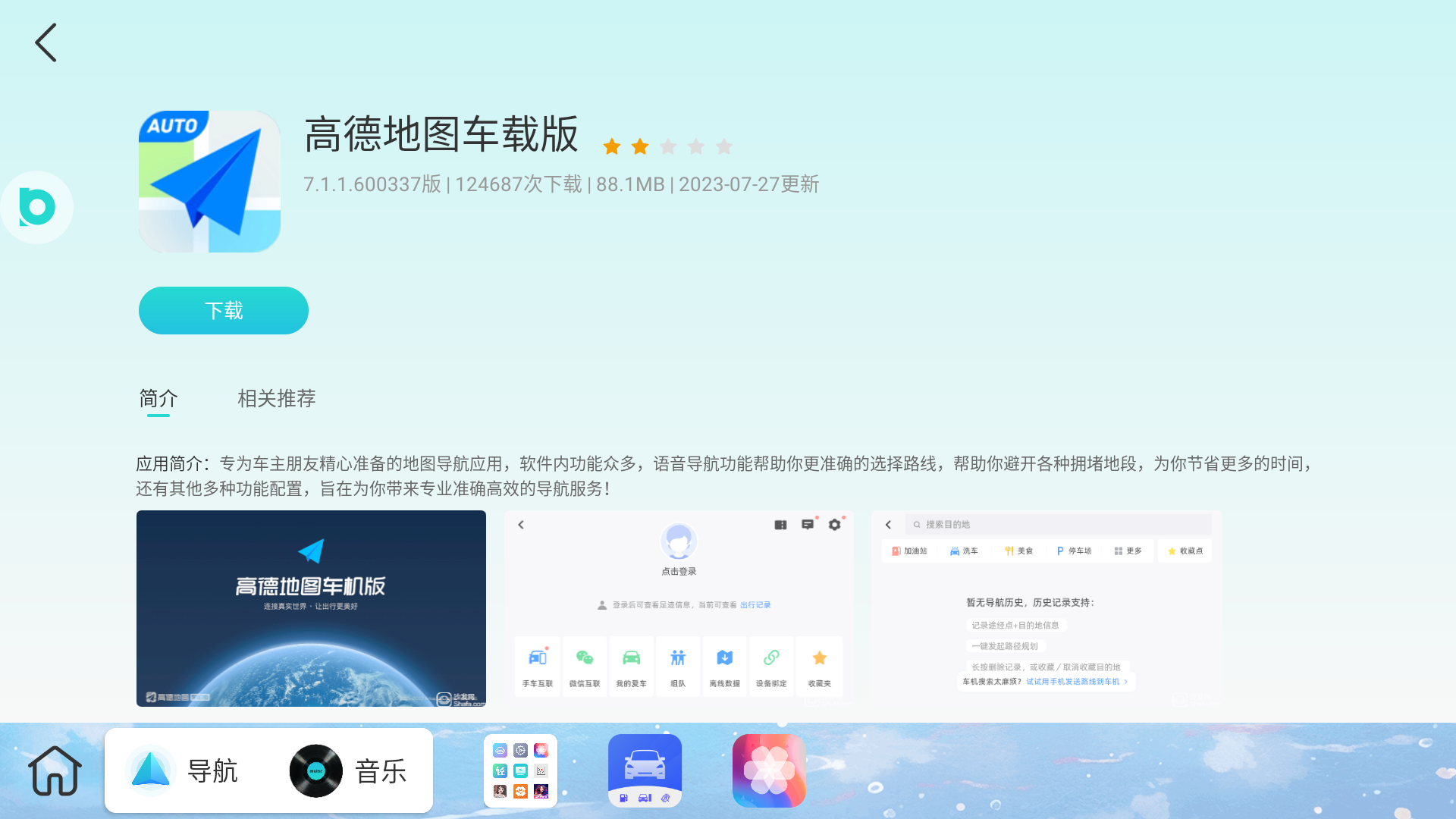Select the 简介 introduction tab
The height and width of the screenshot is (819, 1456).
pyautogui.click(x=158, y=398)
